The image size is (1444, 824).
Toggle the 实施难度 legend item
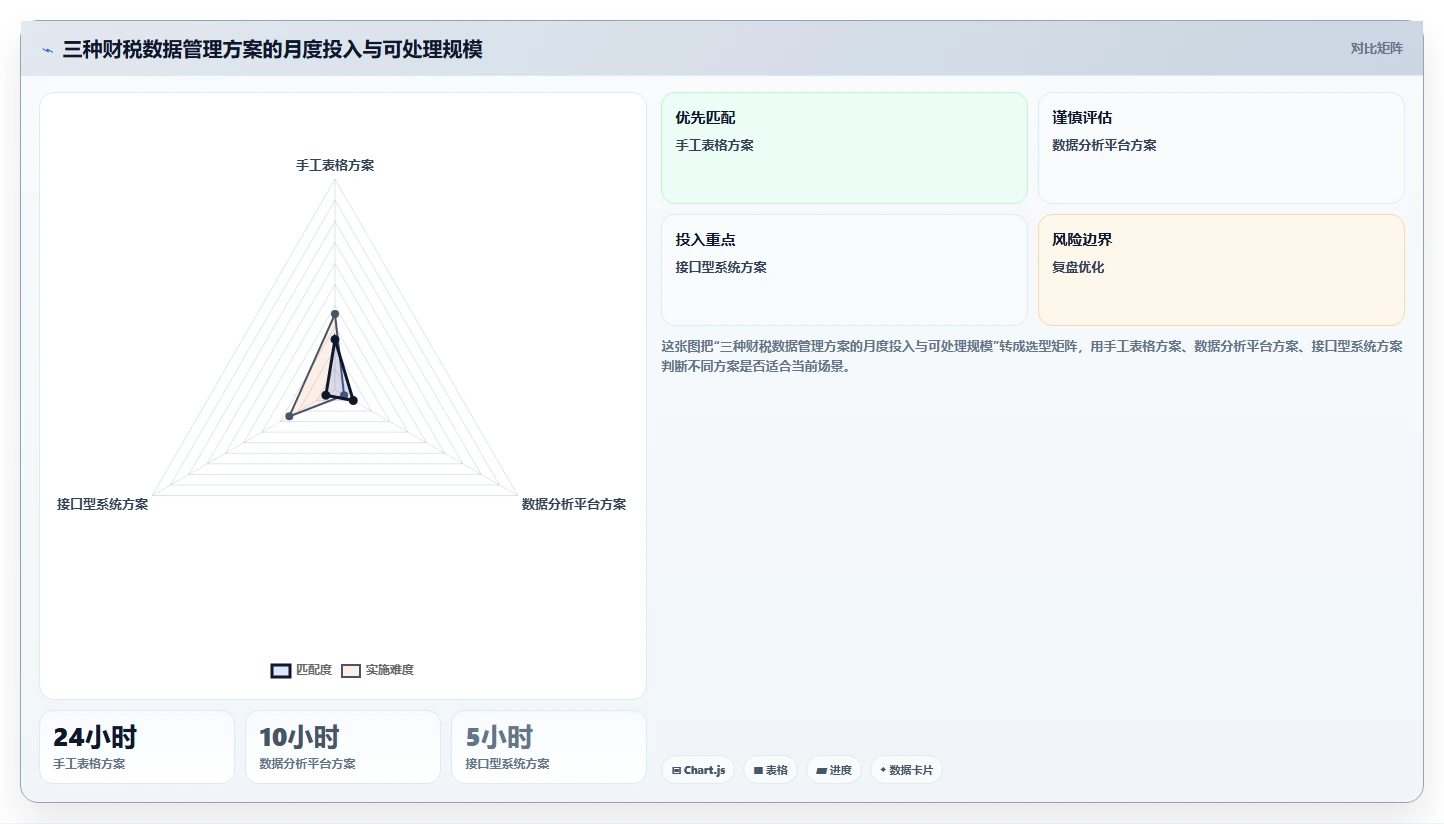(377, 670)
